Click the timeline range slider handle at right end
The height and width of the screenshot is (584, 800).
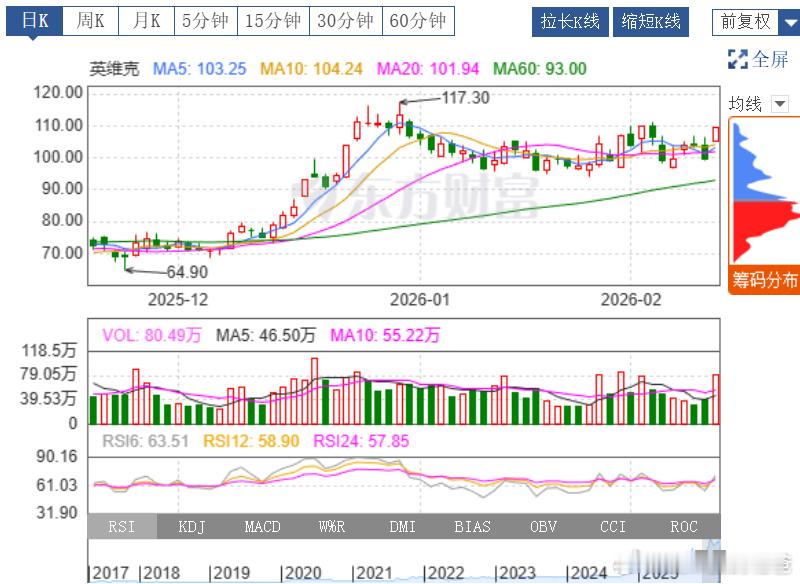coord(717,560)
